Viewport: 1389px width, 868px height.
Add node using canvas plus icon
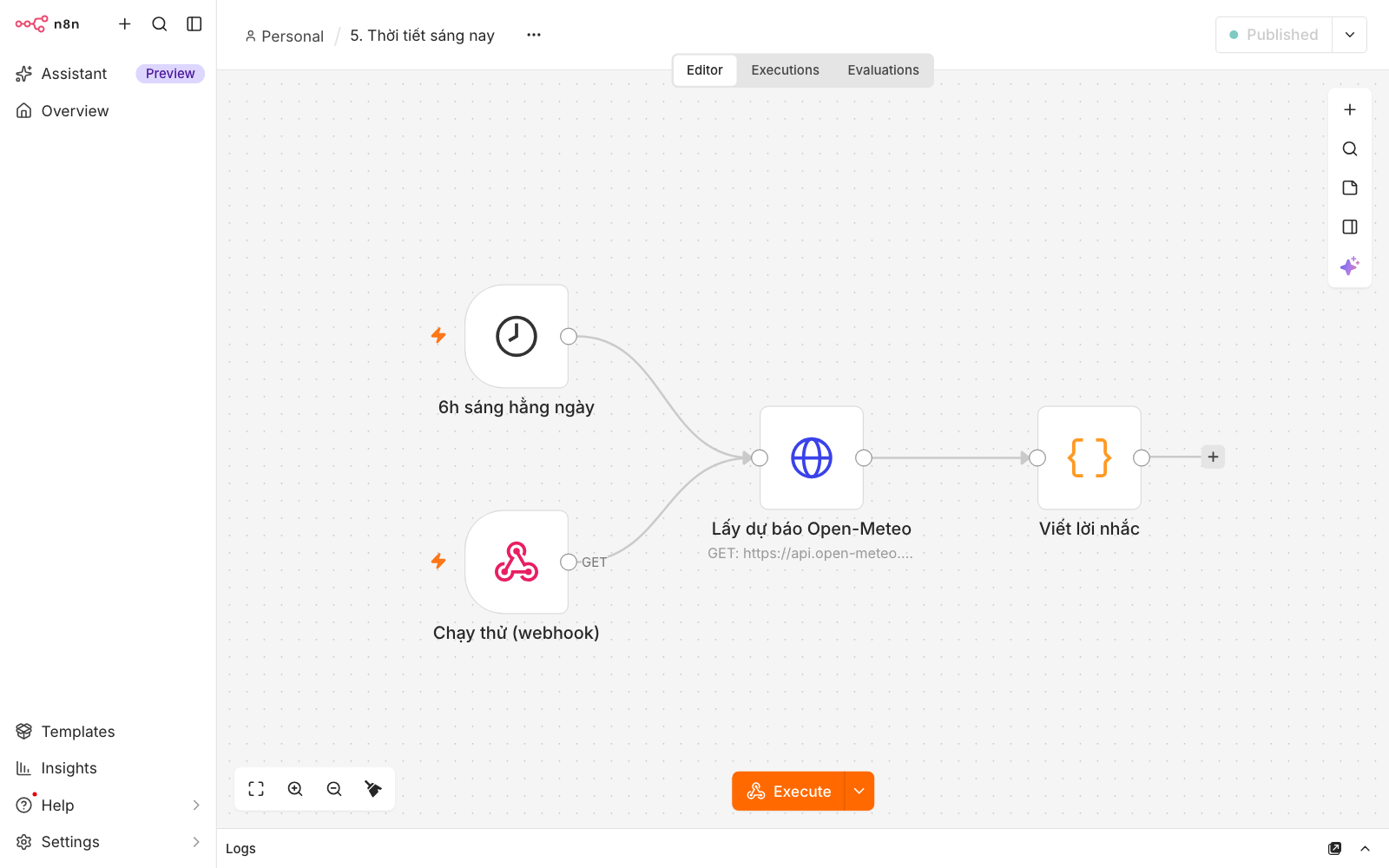pos(1350,110)
